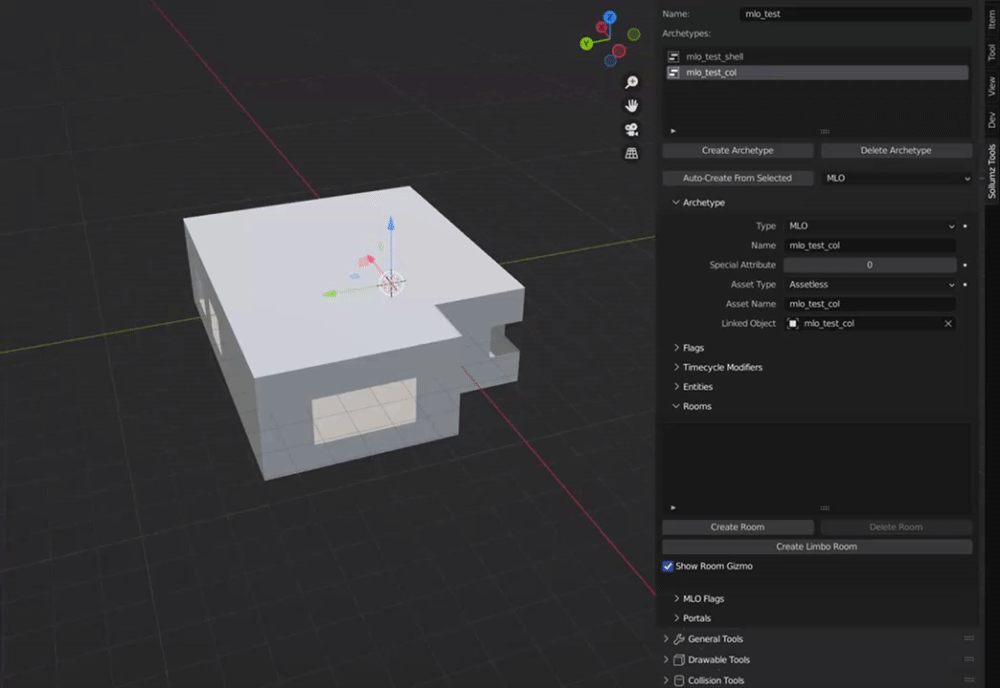
Task: Click the object icon in Linked Object field
Action: (793, 324)
